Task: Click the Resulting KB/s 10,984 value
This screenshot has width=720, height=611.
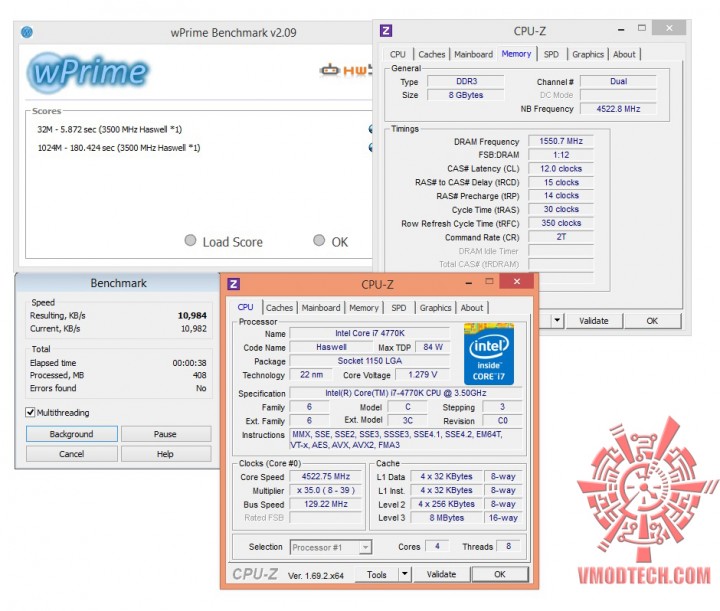Action: pos(192,315)
